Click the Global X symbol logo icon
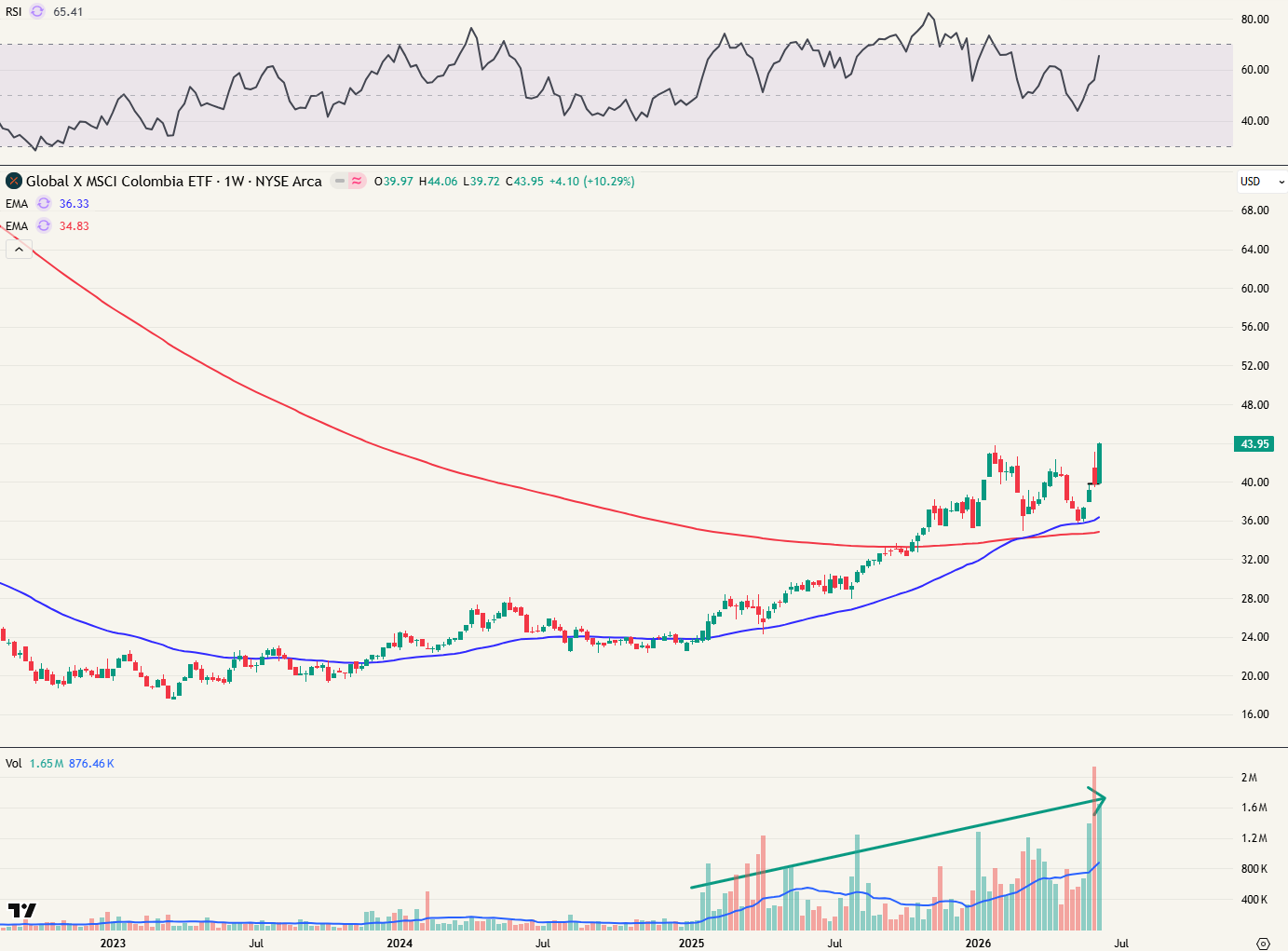 click(14, 181)
